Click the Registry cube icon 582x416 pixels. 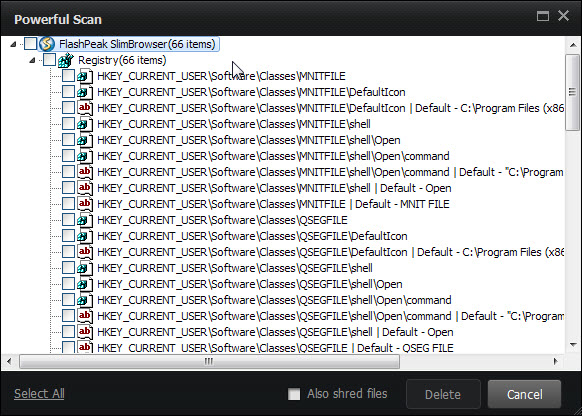66,60
